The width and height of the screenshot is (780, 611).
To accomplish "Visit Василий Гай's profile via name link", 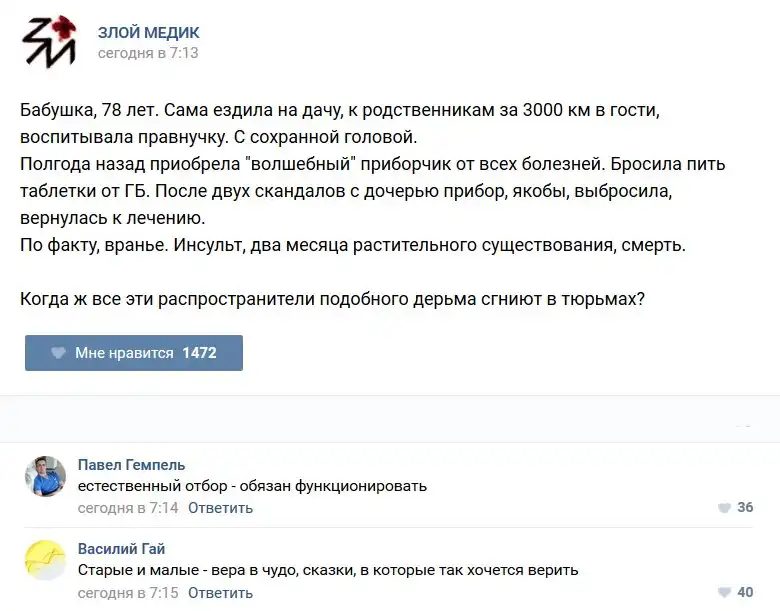I will [121, 549].
